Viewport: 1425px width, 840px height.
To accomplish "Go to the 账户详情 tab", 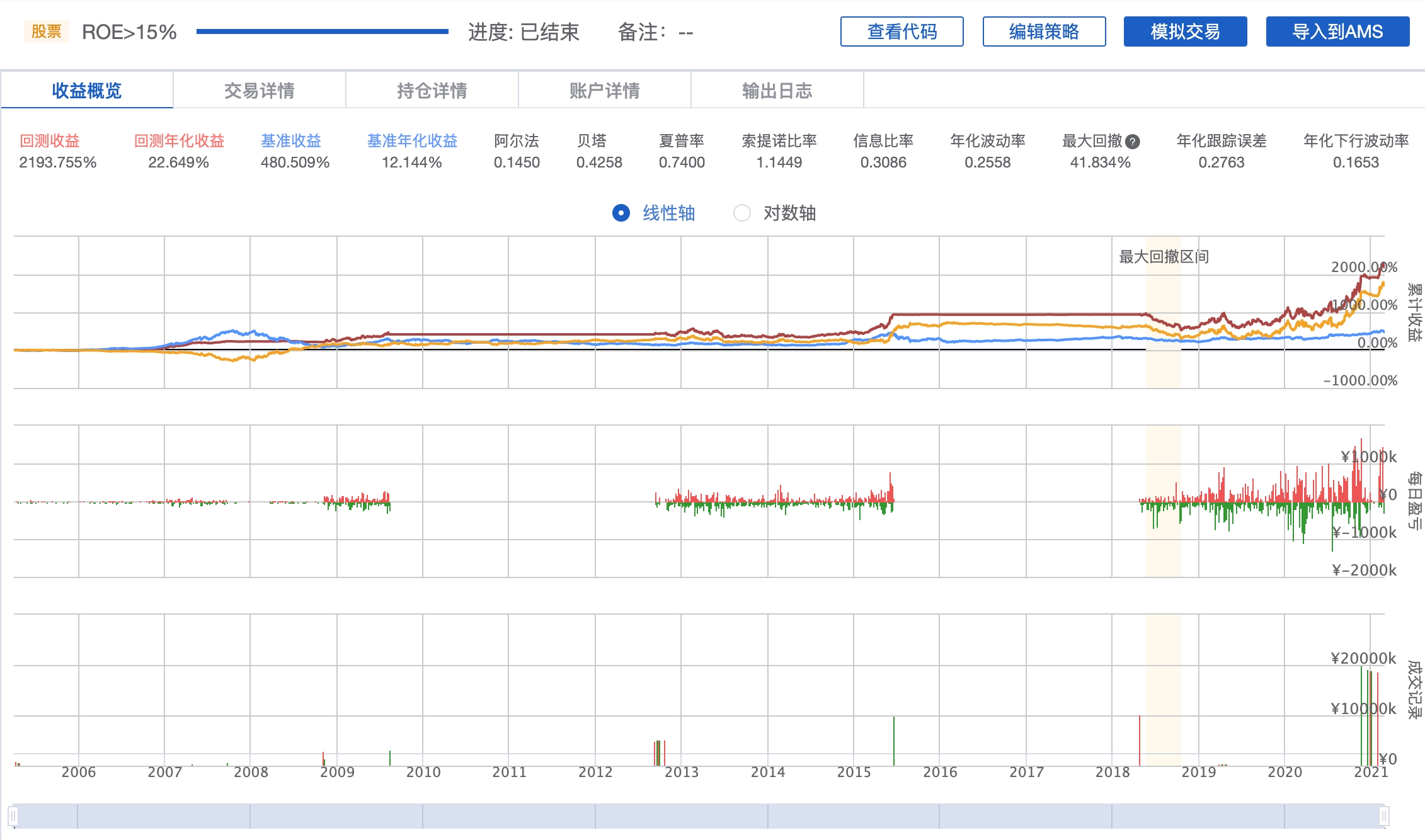I will 604,91.
